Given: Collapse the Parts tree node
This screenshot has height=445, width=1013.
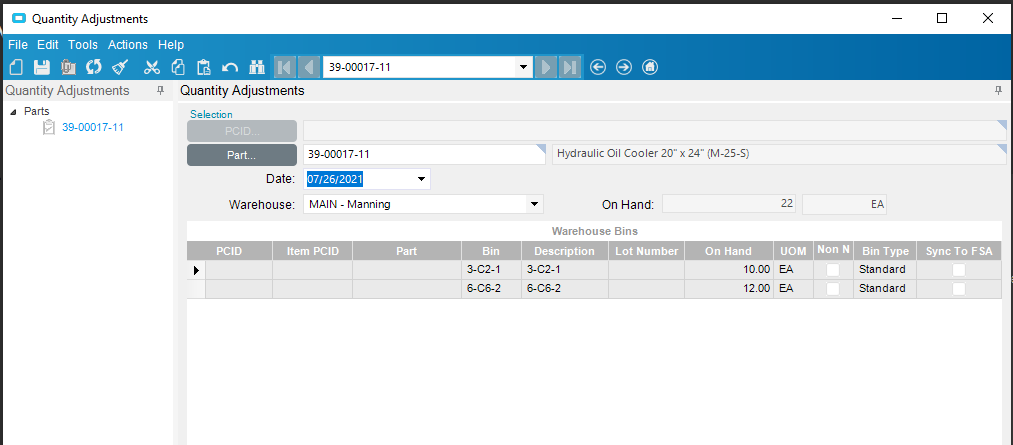Looking at the screenshot, I should point(14,112).
